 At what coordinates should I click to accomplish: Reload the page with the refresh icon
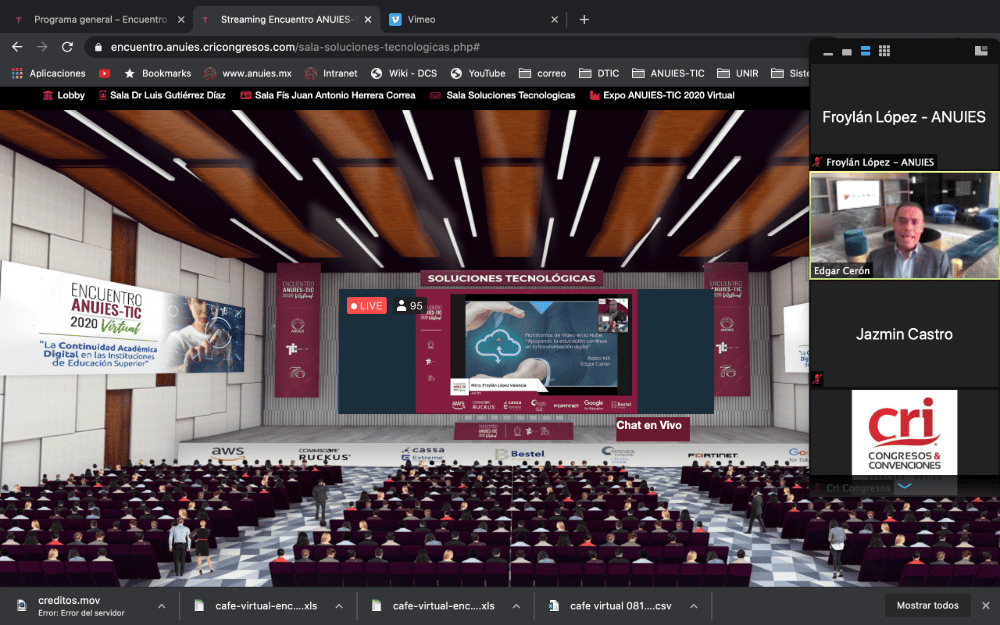tap(67, 47)
